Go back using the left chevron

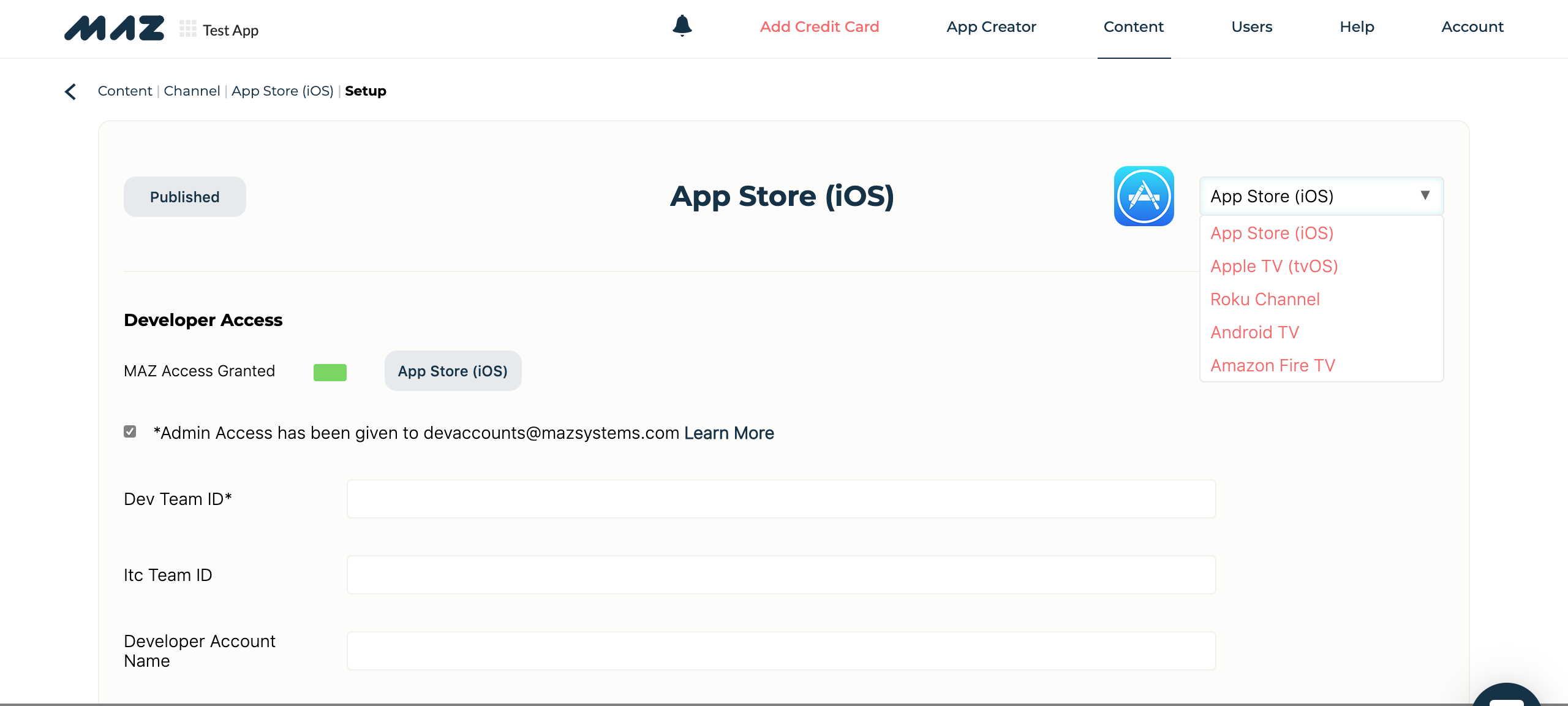(x=70, y=91)
